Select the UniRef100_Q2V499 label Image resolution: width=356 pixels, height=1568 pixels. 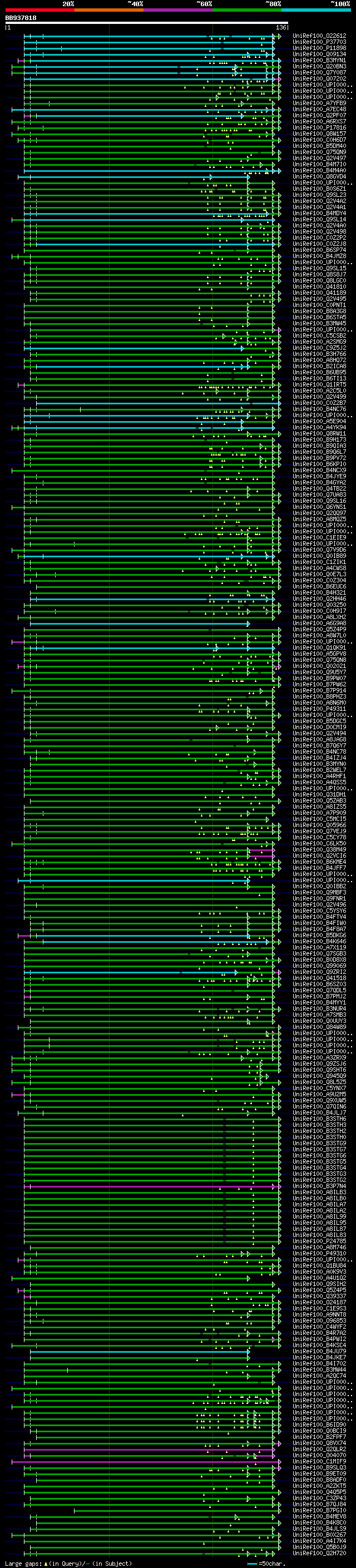coord(319,397)
